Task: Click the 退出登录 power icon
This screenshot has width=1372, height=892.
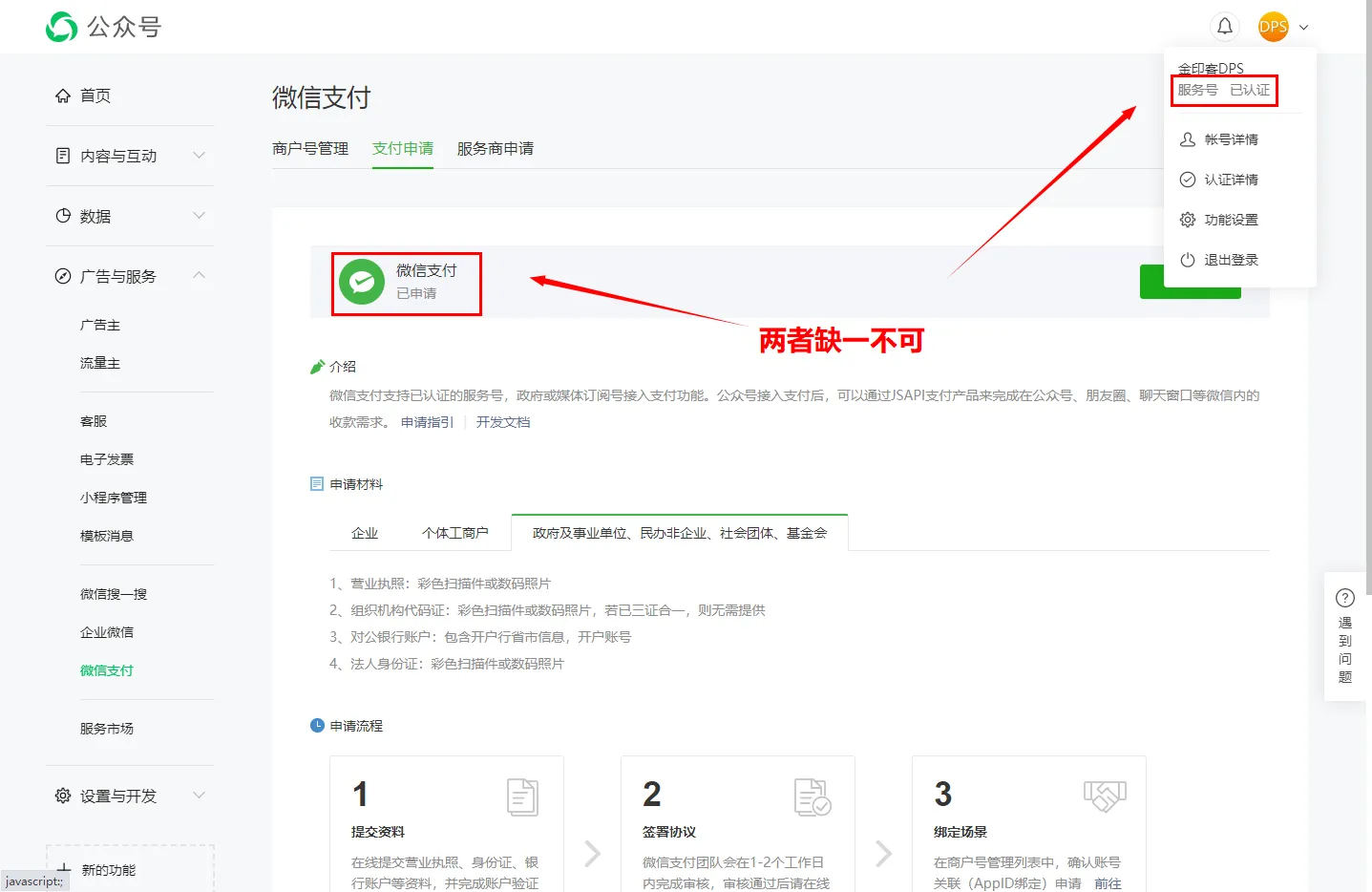Action: pyautogui.click(x=1188, y=260)
